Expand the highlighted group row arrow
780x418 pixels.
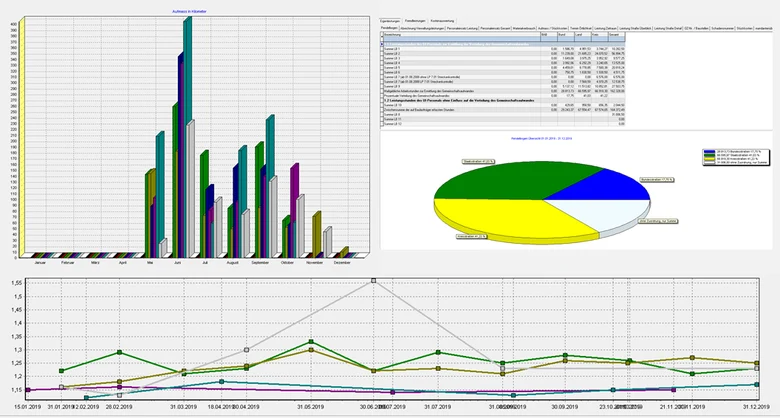tap(382, 44)
